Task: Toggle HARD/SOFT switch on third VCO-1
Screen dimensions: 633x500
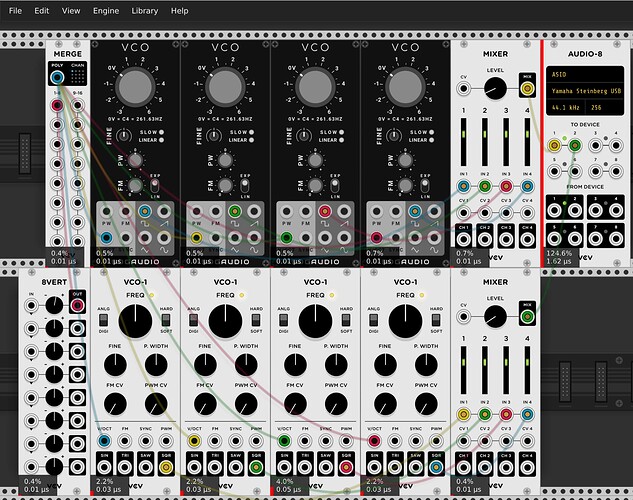Action: coord(346,320)
